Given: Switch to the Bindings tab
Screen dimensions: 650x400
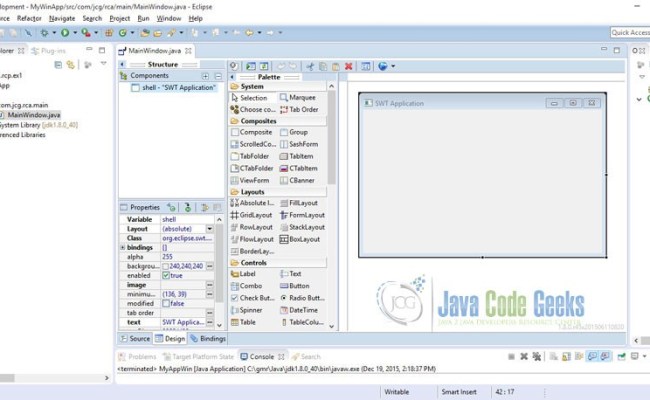Looking at the screenshot, I should [208, 339].
